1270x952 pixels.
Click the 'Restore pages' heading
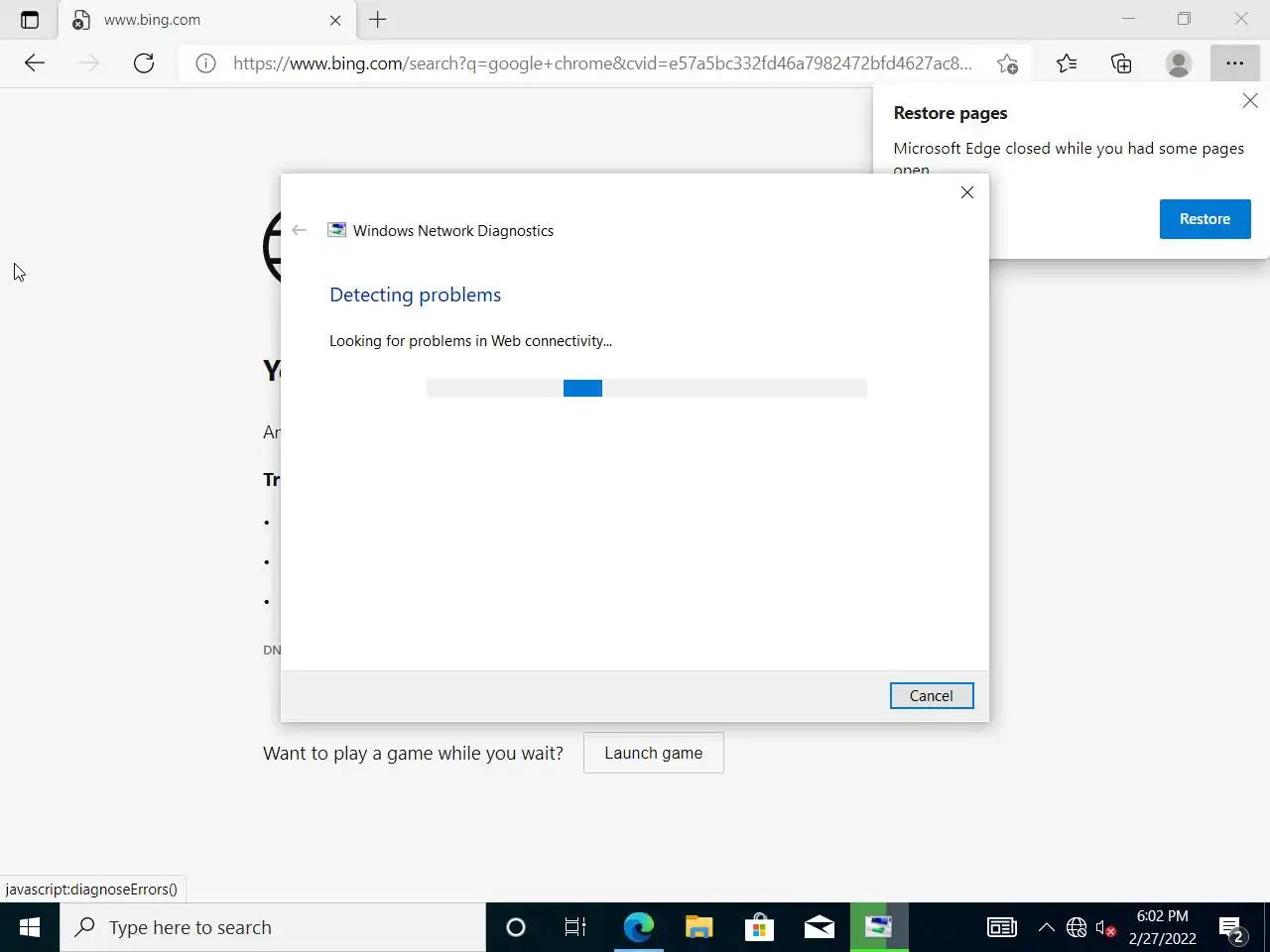coord(951,113)
